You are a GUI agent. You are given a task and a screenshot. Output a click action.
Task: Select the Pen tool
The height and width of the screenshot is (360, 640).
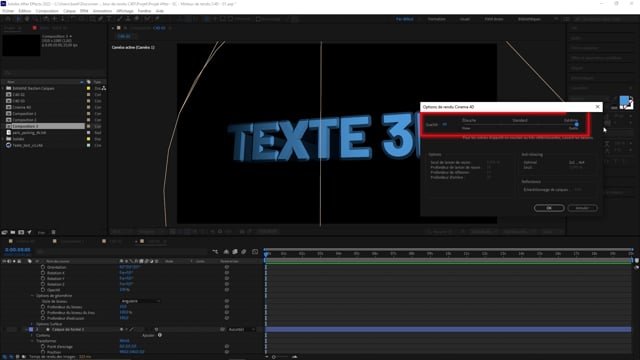tap(101, 19)
